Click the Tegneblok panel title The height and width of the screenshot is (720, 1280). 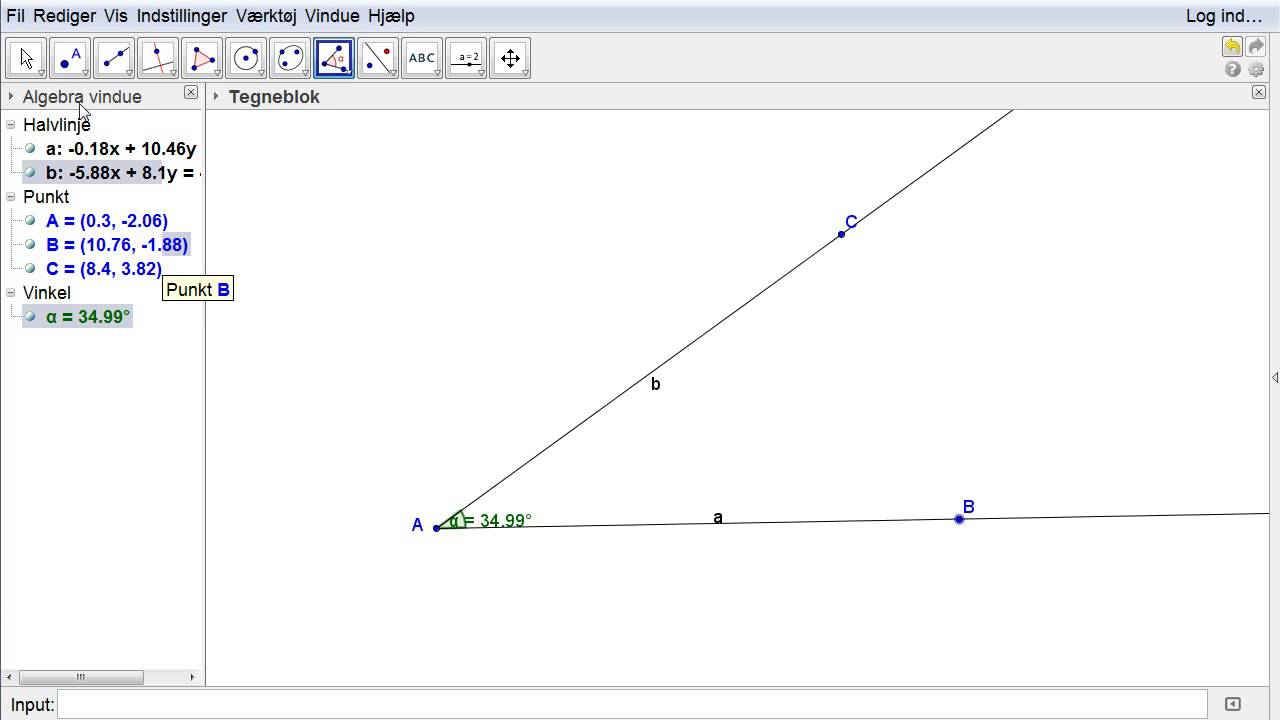click(x=274, y=97)
